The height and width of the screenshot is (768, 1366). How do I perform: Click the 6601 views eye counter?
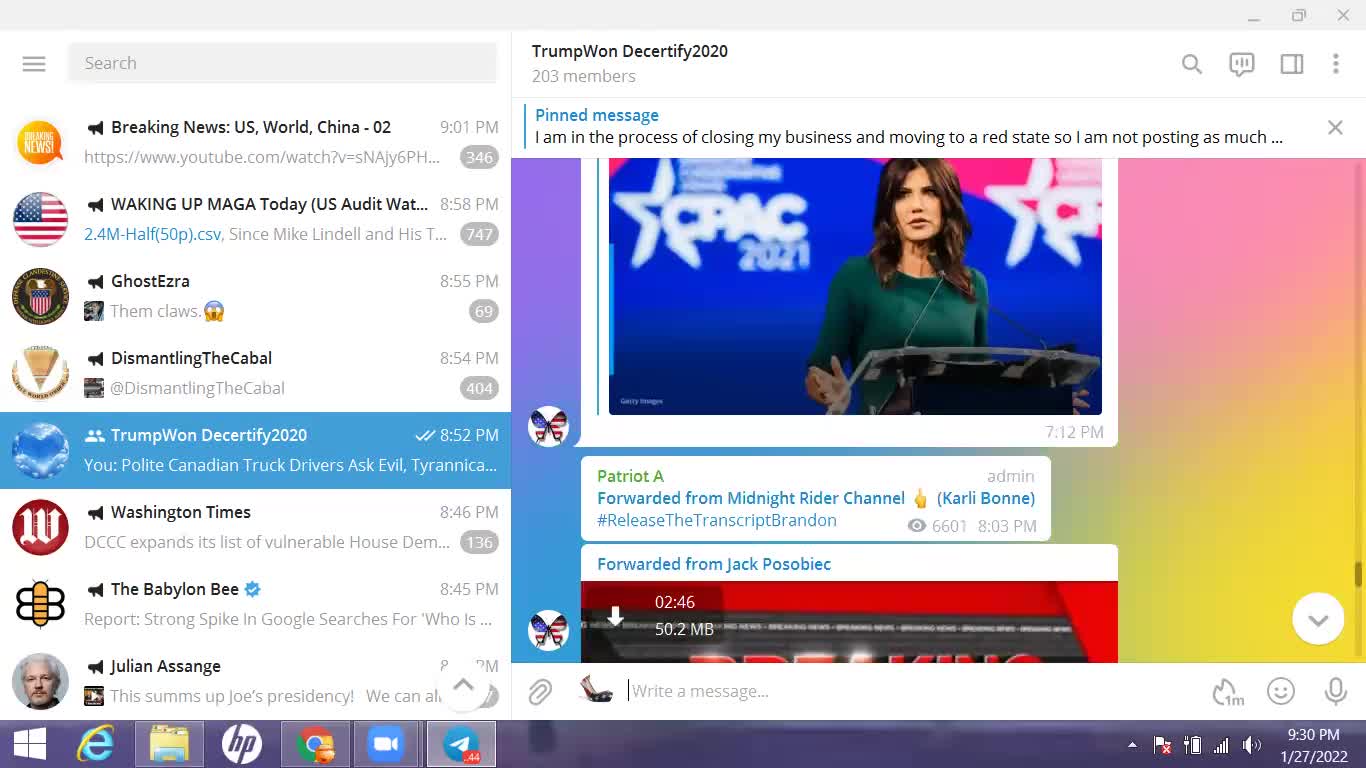[937, 526]
